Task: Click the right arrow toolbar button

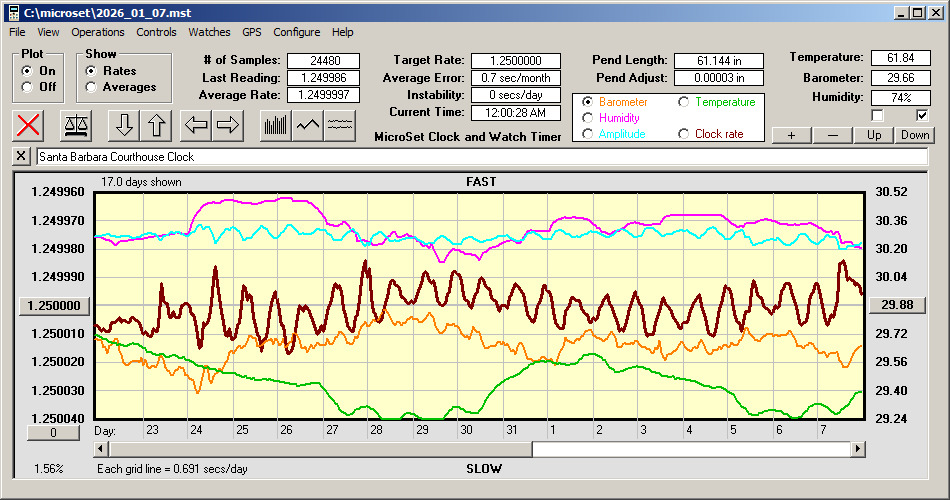Action: coord(228,125)
